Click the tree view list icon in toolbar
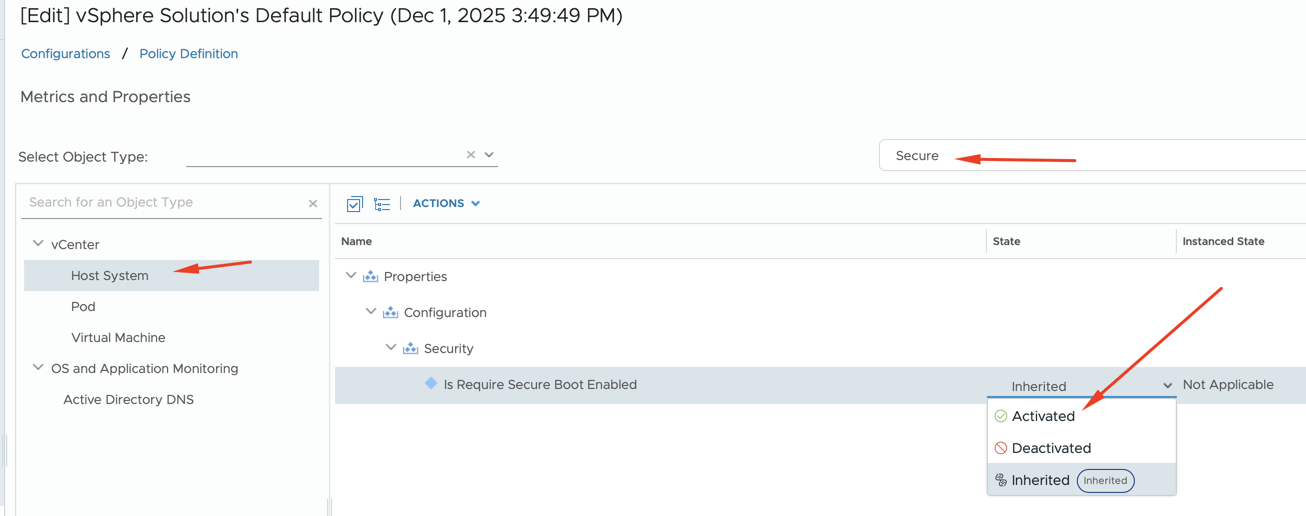The width and height of the screenshot is (1306, 516). click(x=382, y=204)
